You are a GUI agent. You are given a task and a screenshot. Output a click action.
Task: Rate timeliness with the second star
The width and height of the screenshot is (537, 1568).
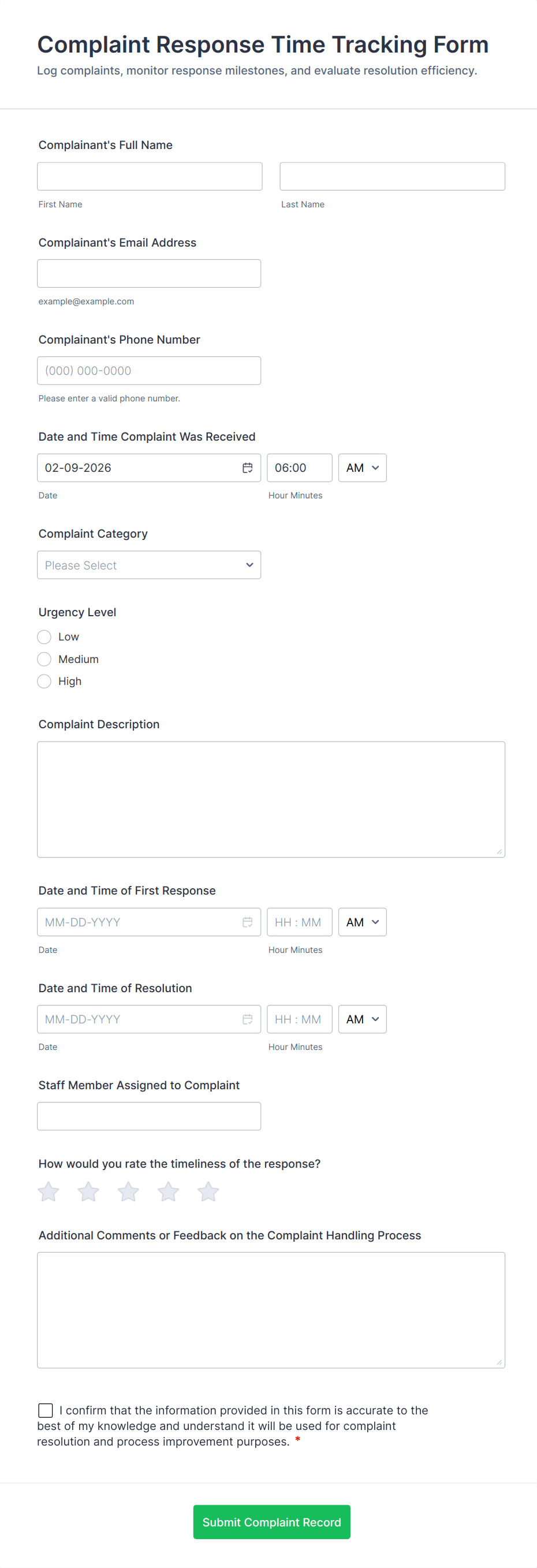pyautogui.click(x=88, y=1191)
